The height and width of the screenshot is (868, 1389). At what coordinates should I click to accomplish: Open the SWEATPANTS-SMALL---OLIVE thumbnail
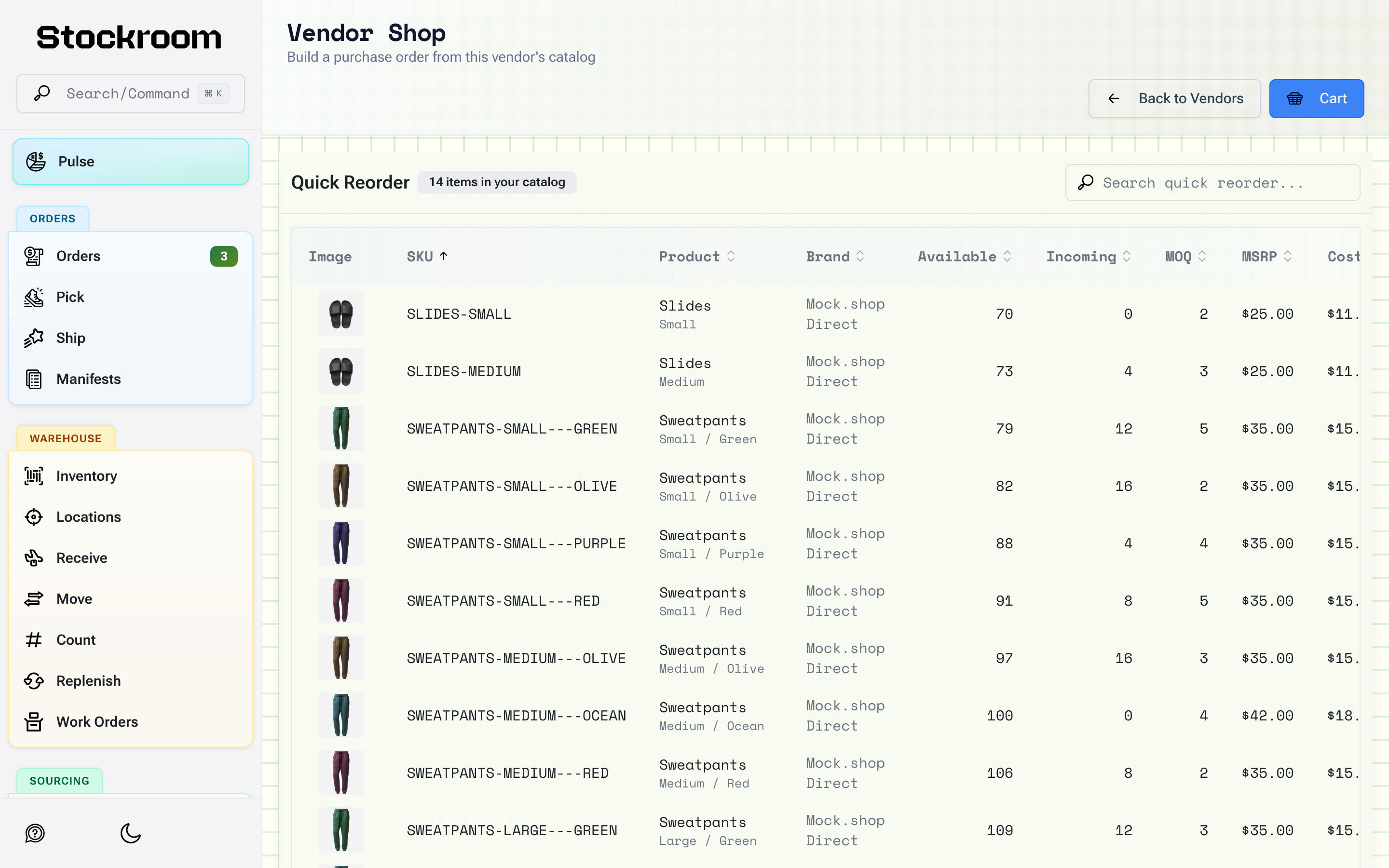(x=341, y=486)
